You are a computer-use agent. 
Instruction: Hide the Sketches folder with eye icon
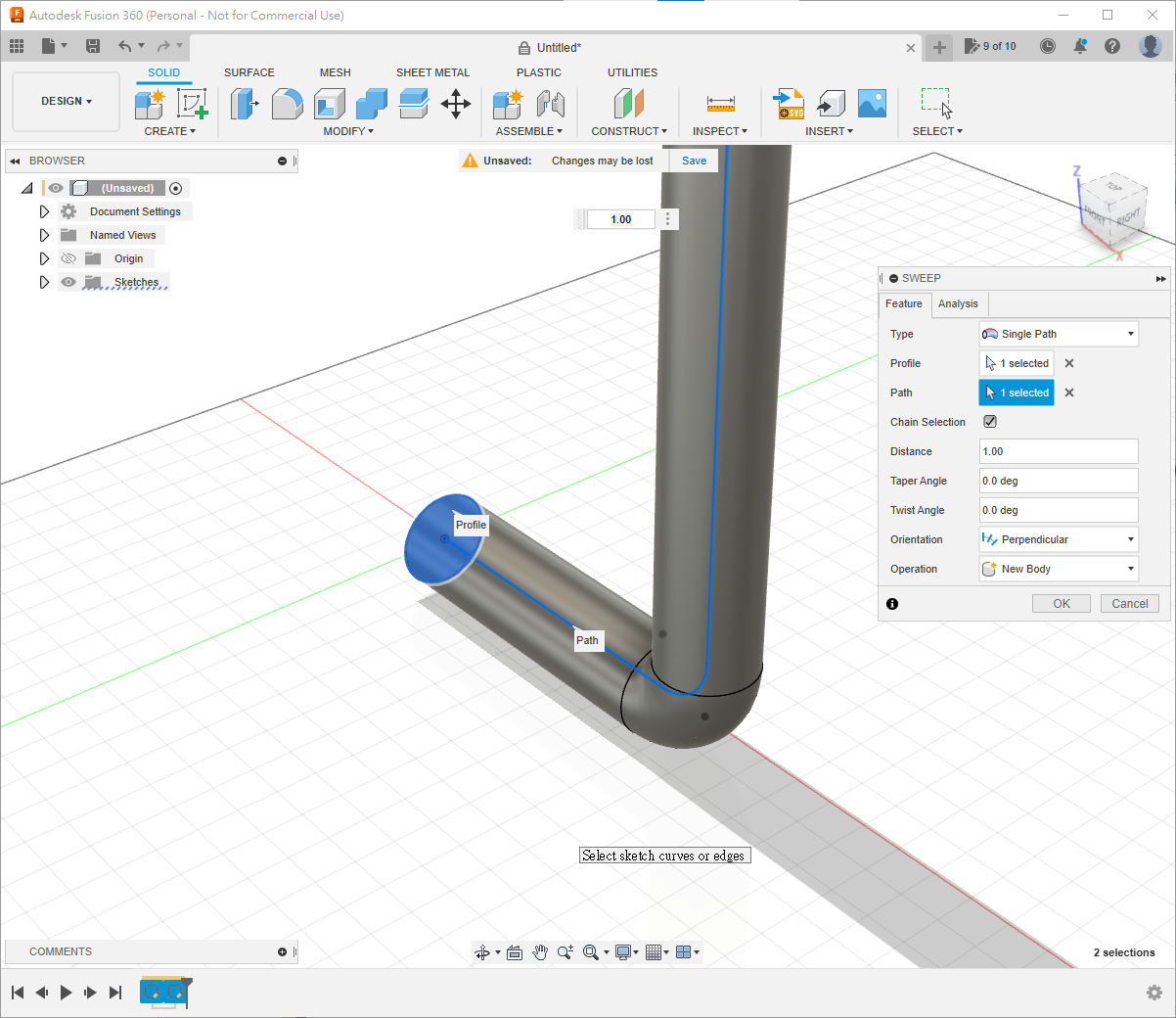68,282
